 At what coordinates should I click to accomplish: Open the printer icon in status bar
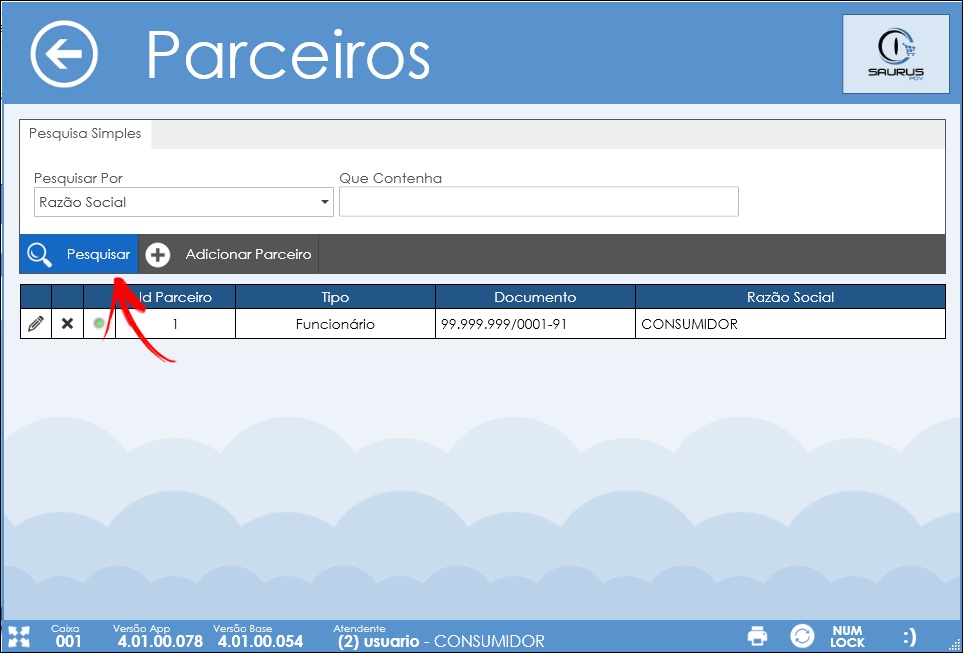click(x=757, y=636)
